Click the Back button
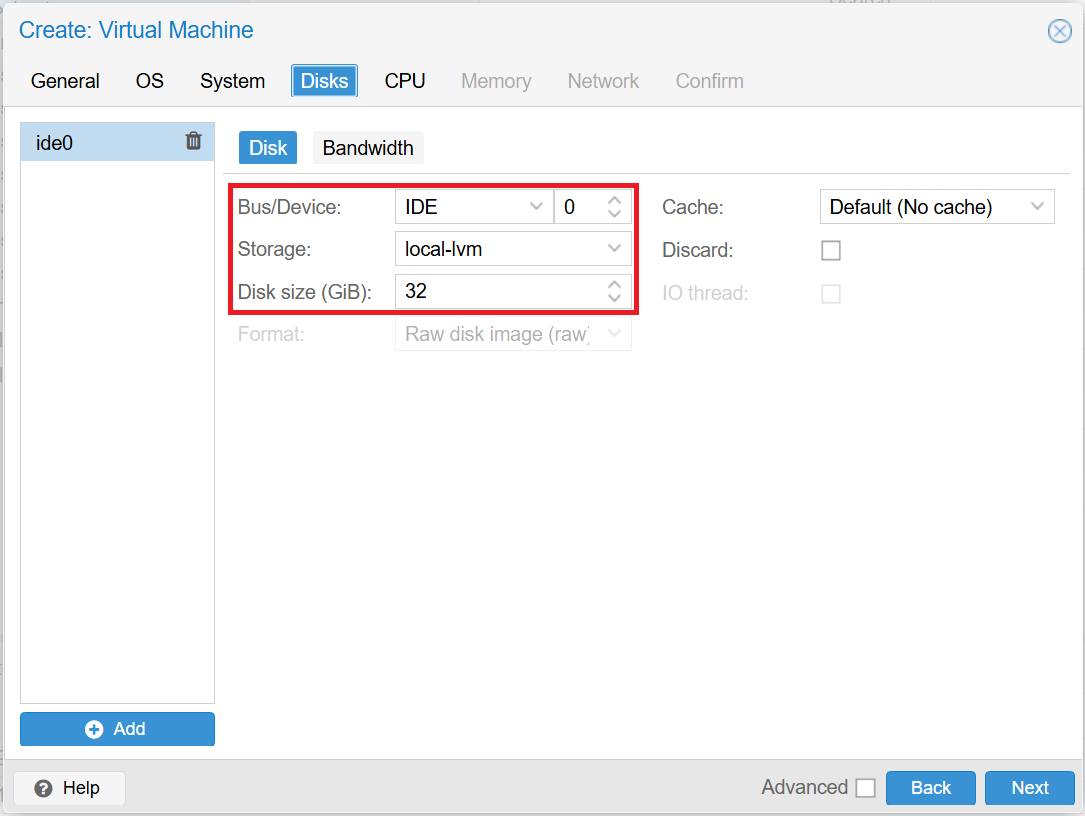 click(930, 788)
